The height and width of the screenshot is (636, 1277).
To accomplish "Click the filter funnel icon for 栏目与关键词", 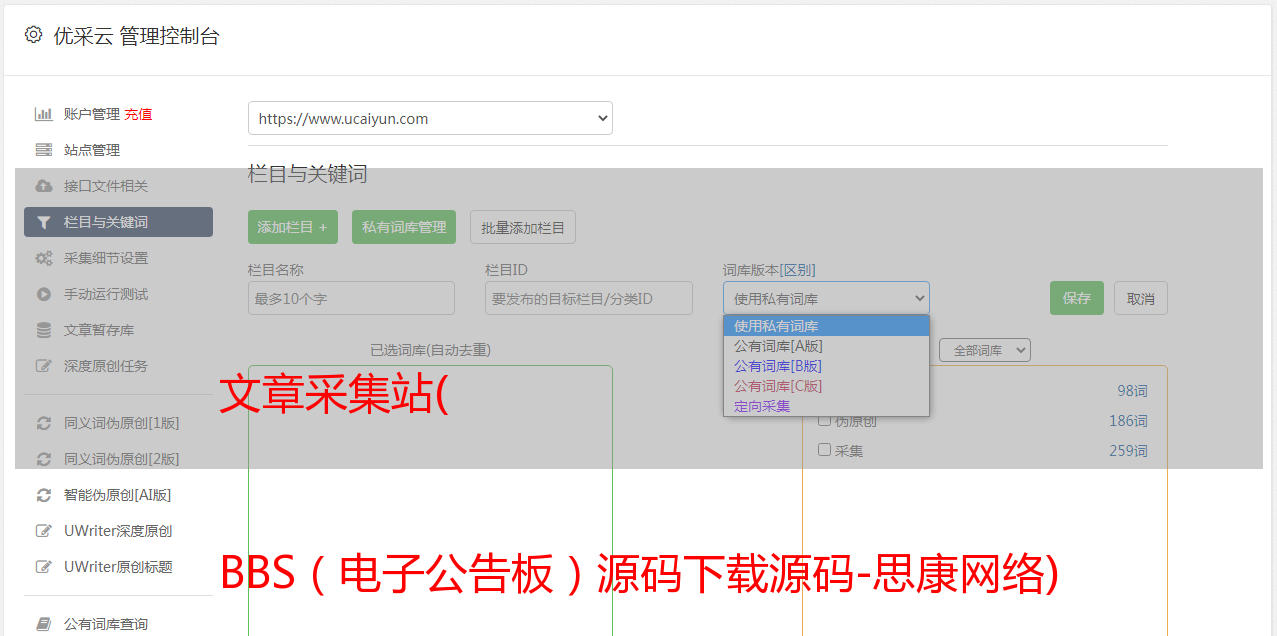I will [x=44, y=222].
